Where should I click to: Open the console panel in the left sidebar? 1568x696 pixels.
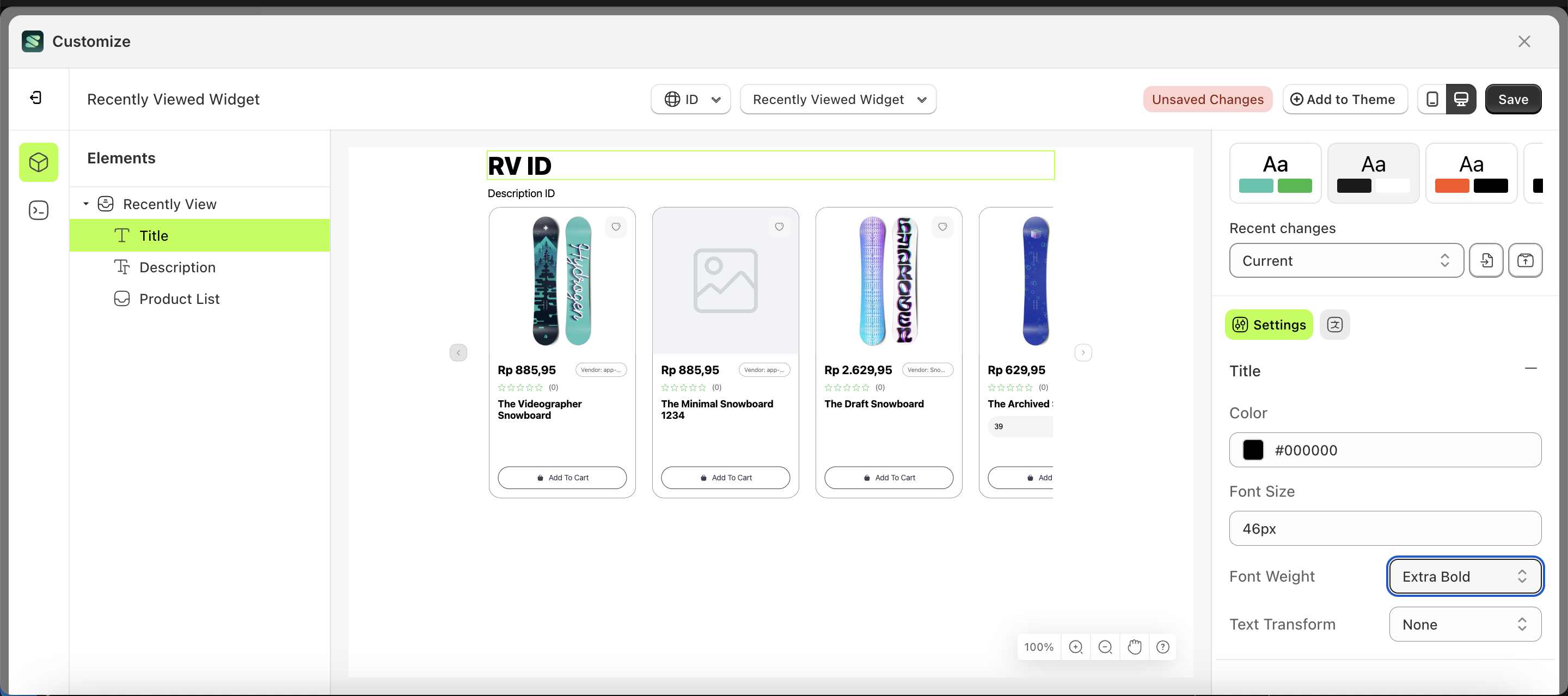pyautogui.click(x=38, y=210)
